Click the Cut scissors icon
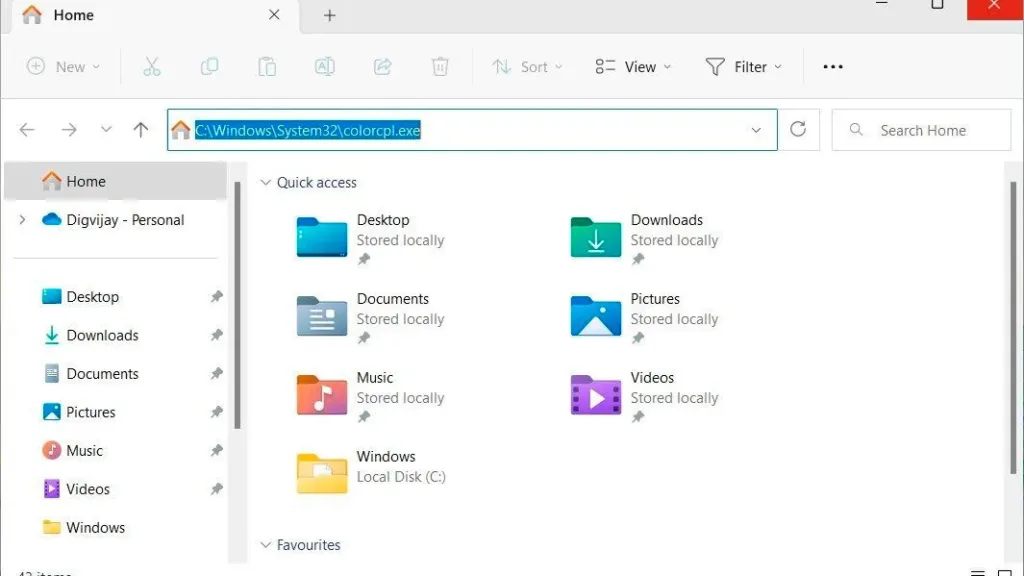Image resolution: width=1024 pixels, height=576 pixels. click(x=152, y=67)
